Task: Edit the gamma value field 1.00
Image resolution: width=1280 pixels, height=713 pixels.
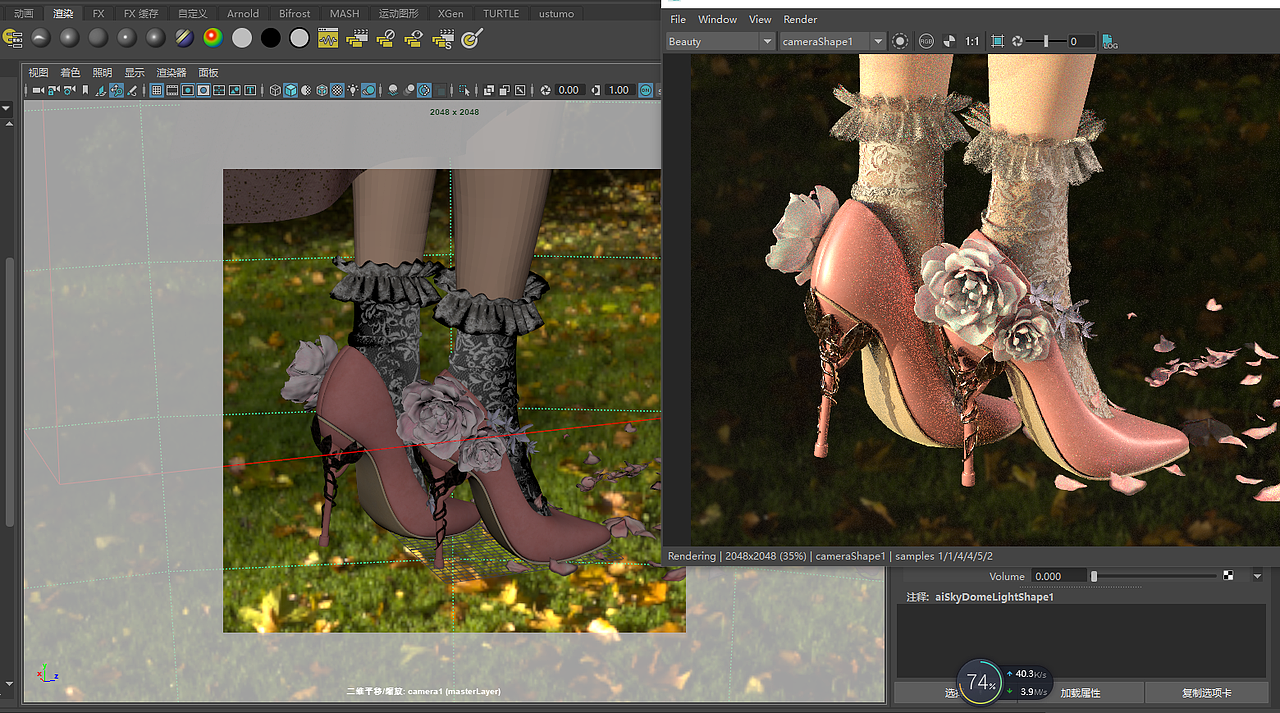Action: coord(619,90)
